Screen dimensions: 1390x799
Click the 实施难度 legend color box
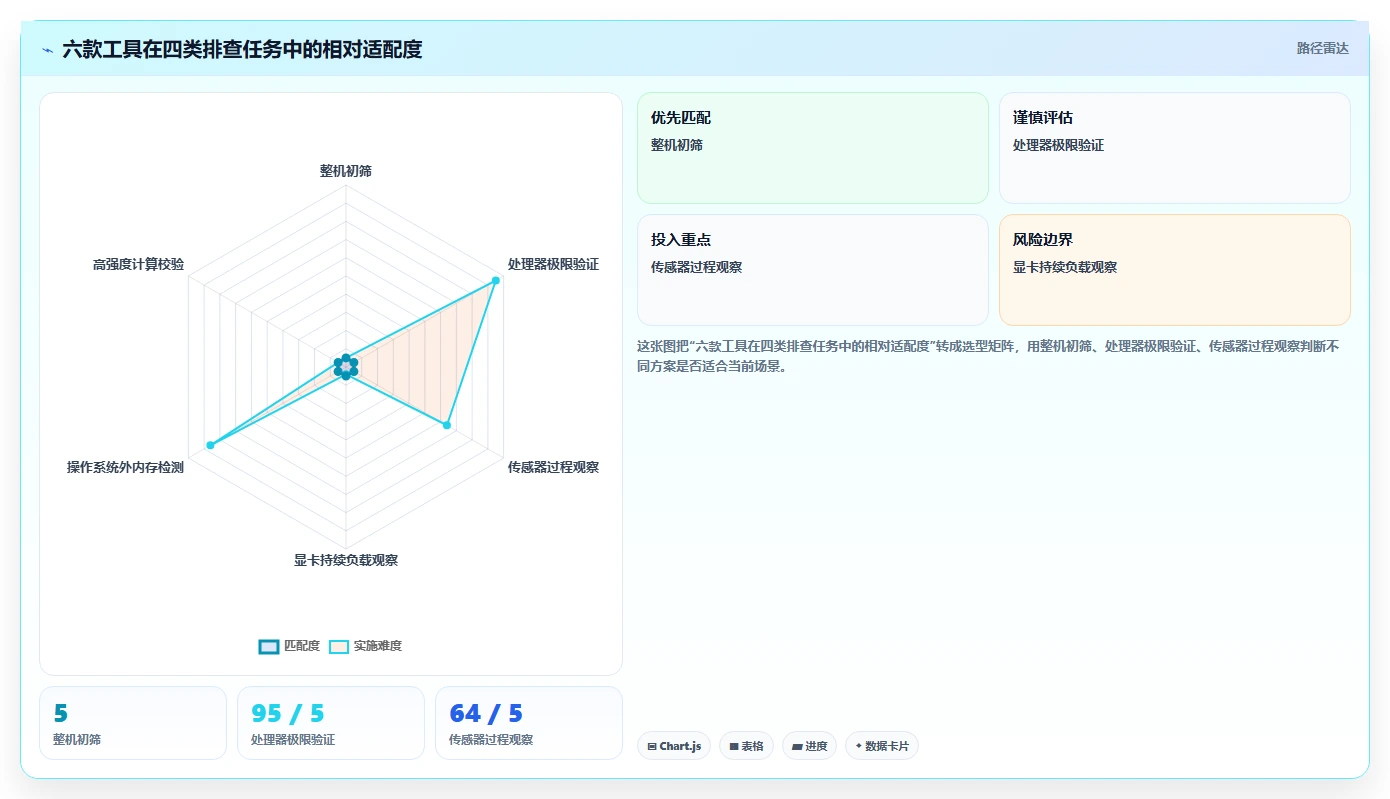(340, 646)
